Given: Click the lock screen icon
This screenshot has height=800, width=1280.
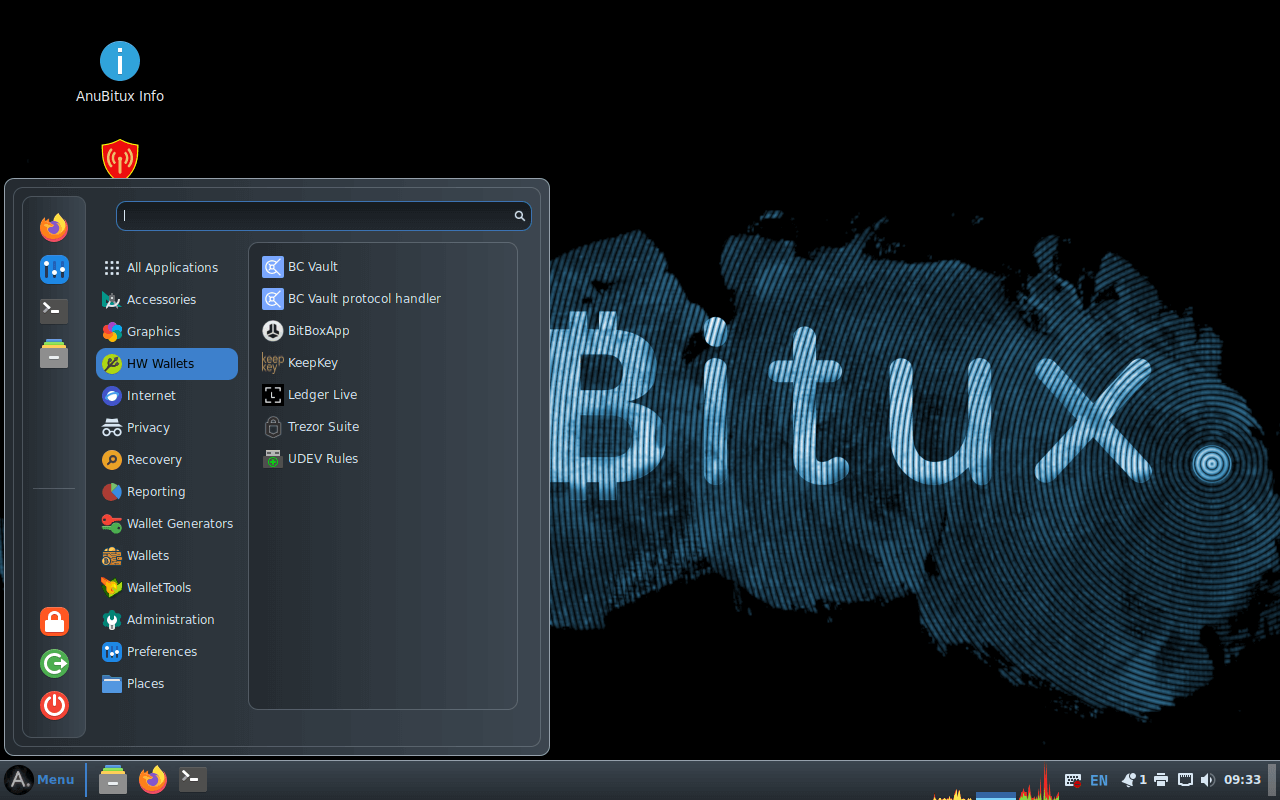Looking at the screenshot, I should pos(54,621).
